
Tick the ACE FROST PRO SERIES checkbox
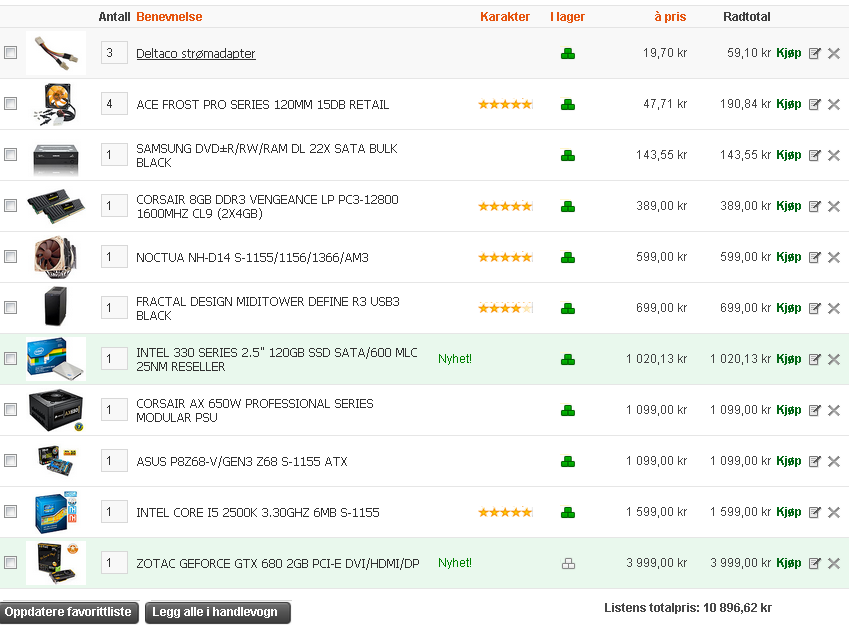[x=10, y=103]
